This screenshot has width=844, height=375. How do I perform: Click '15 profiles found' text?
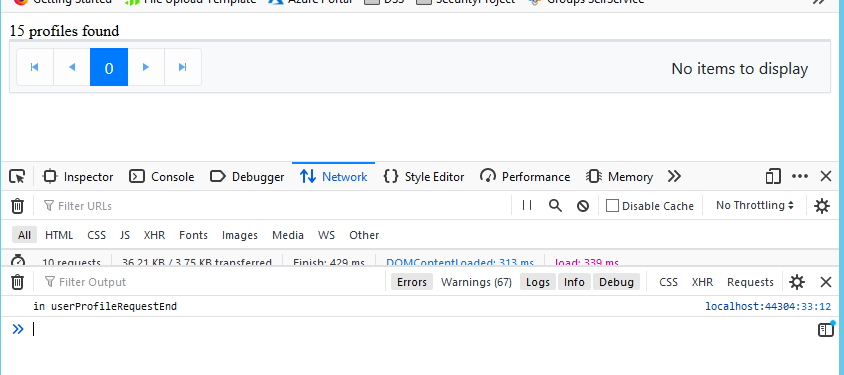click(x=65, y=31)
